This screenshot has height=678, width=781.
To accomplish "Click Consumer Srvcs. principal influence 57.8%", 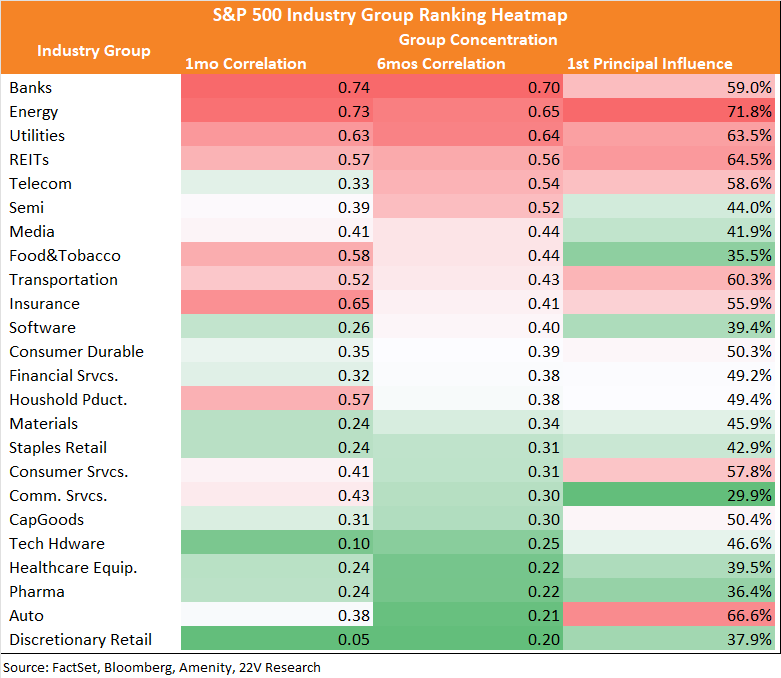I will click(749, 472).
